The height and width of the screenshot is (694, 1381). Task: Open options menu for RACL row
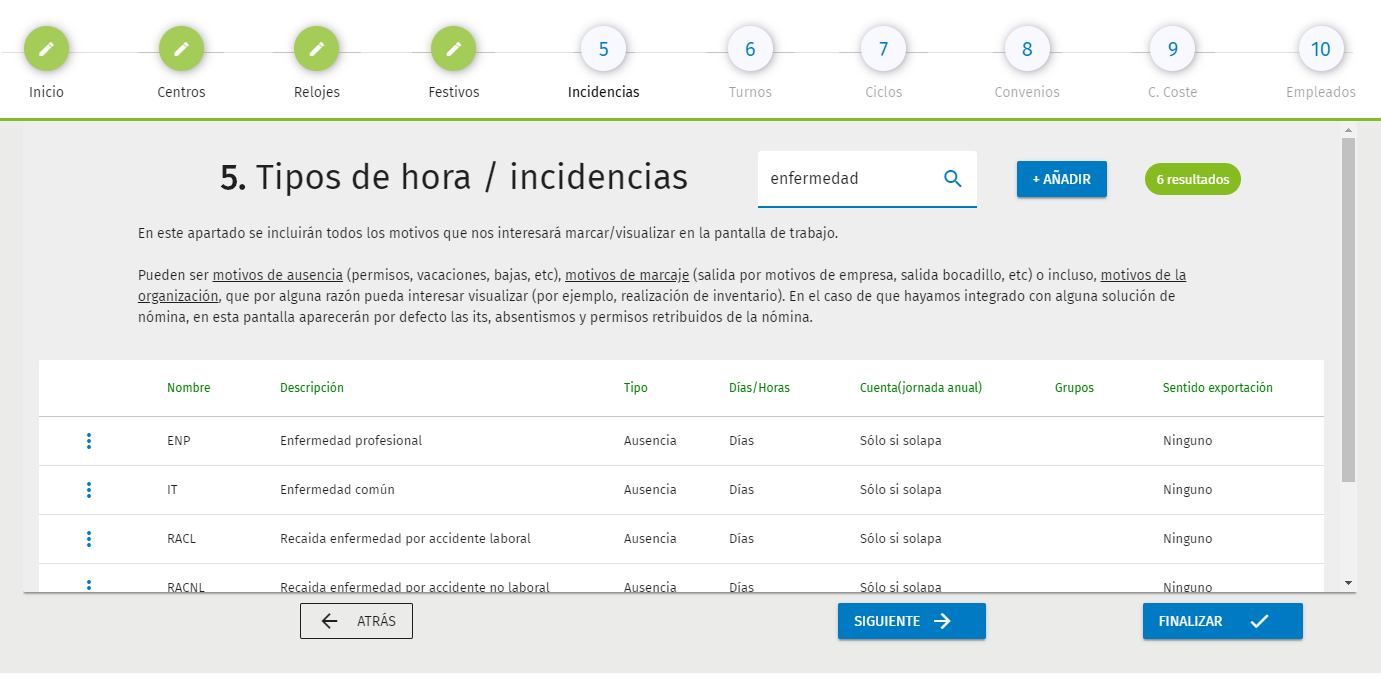[x=89, y=539]
